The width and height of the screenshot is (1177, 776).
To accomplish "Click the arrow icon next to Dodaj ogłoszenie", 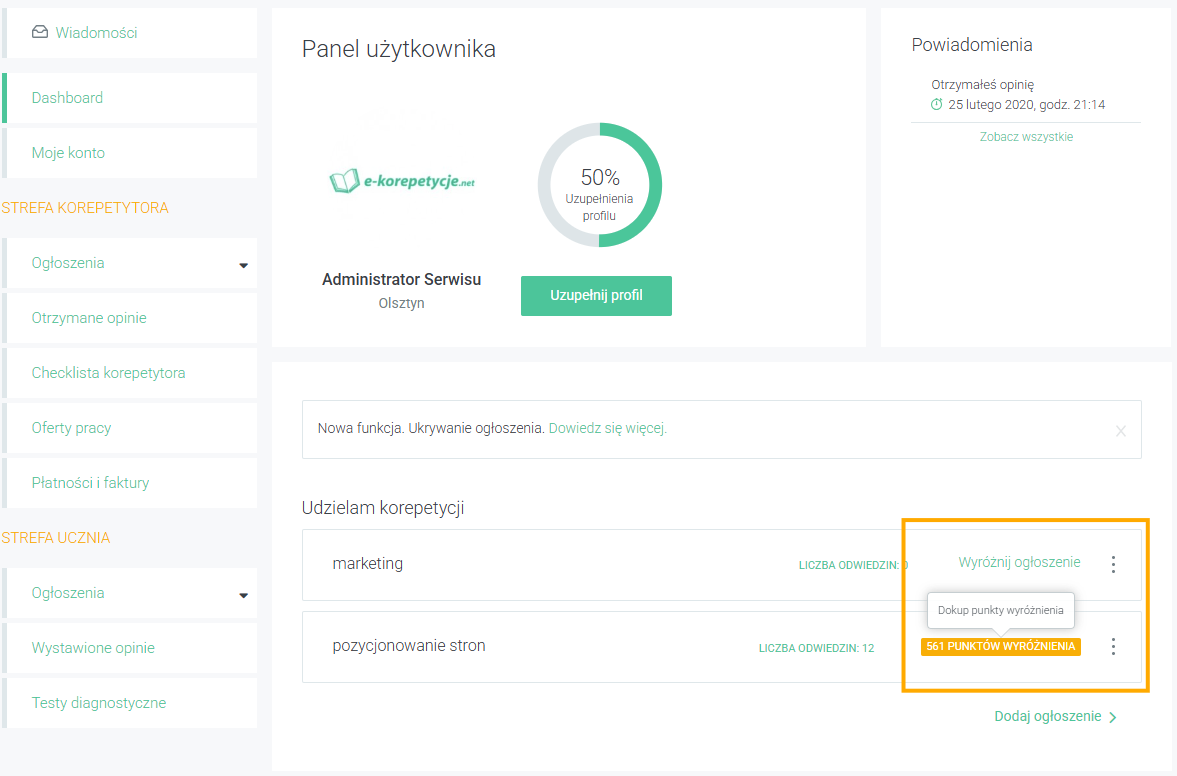I will point(1113,717).
